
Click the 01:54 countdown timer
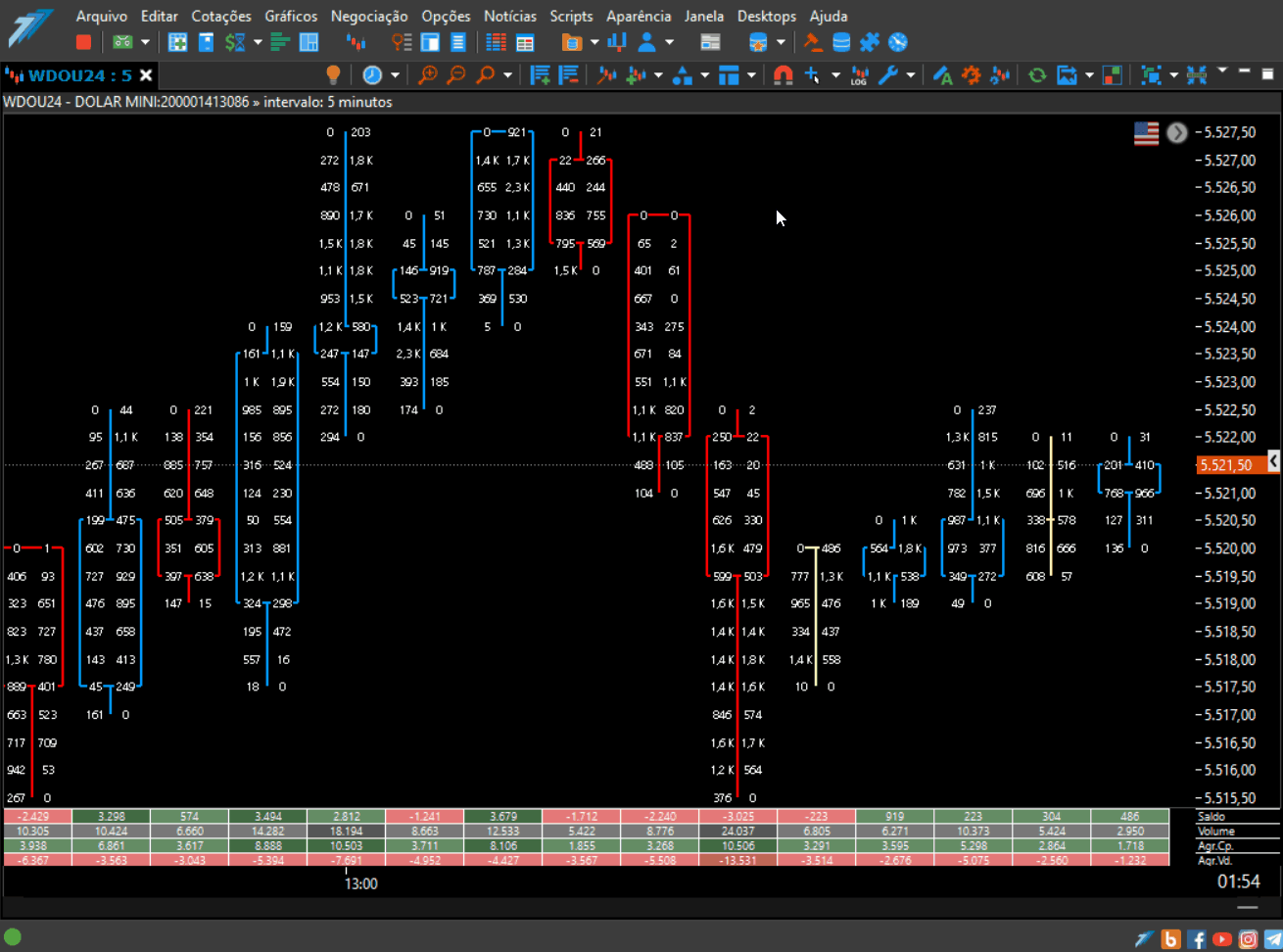tap(1238, 881)
